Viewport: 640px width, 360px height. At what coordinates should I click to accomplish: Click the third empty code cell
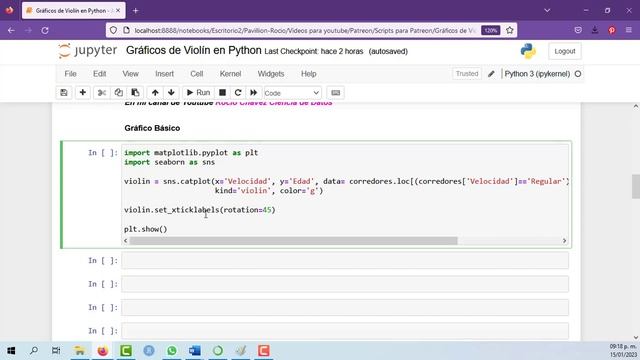[x=345, y=307]
